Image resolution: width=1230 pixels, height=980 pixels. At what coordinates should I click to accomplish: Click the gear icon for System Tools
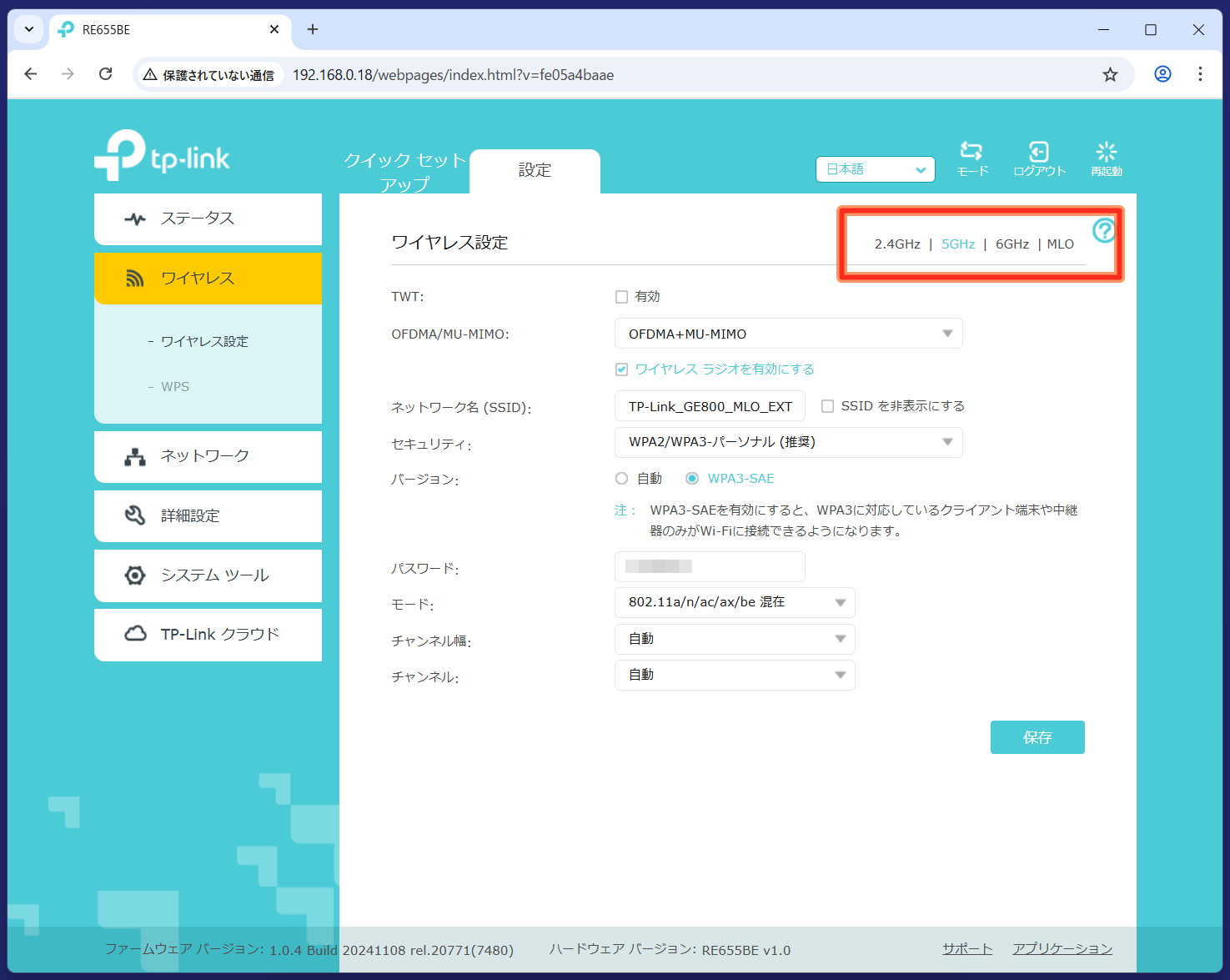[x=135, y=575]
